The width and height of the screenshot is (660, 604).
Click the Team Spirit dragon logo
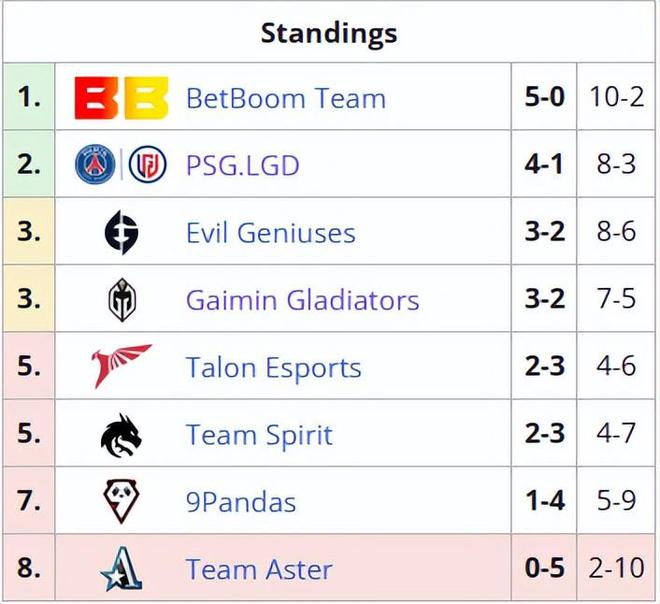tap(121, 435)
